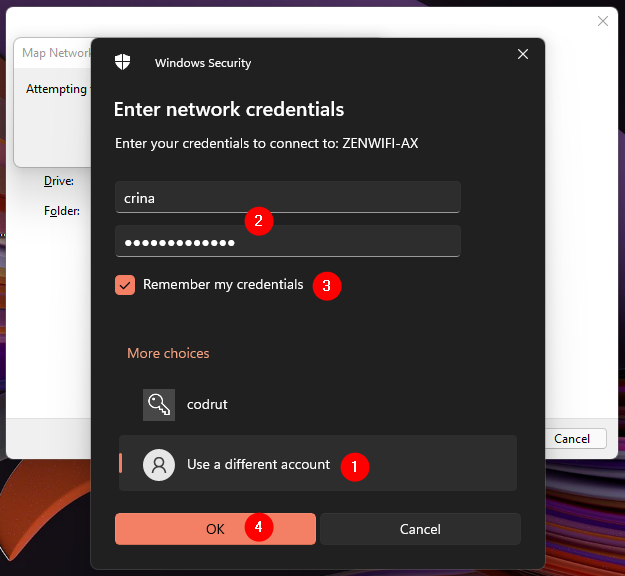Click the ZENWIFI-AX connection prompt text
The height and width of the screenshot is (576, 625).
coord(267,143)
